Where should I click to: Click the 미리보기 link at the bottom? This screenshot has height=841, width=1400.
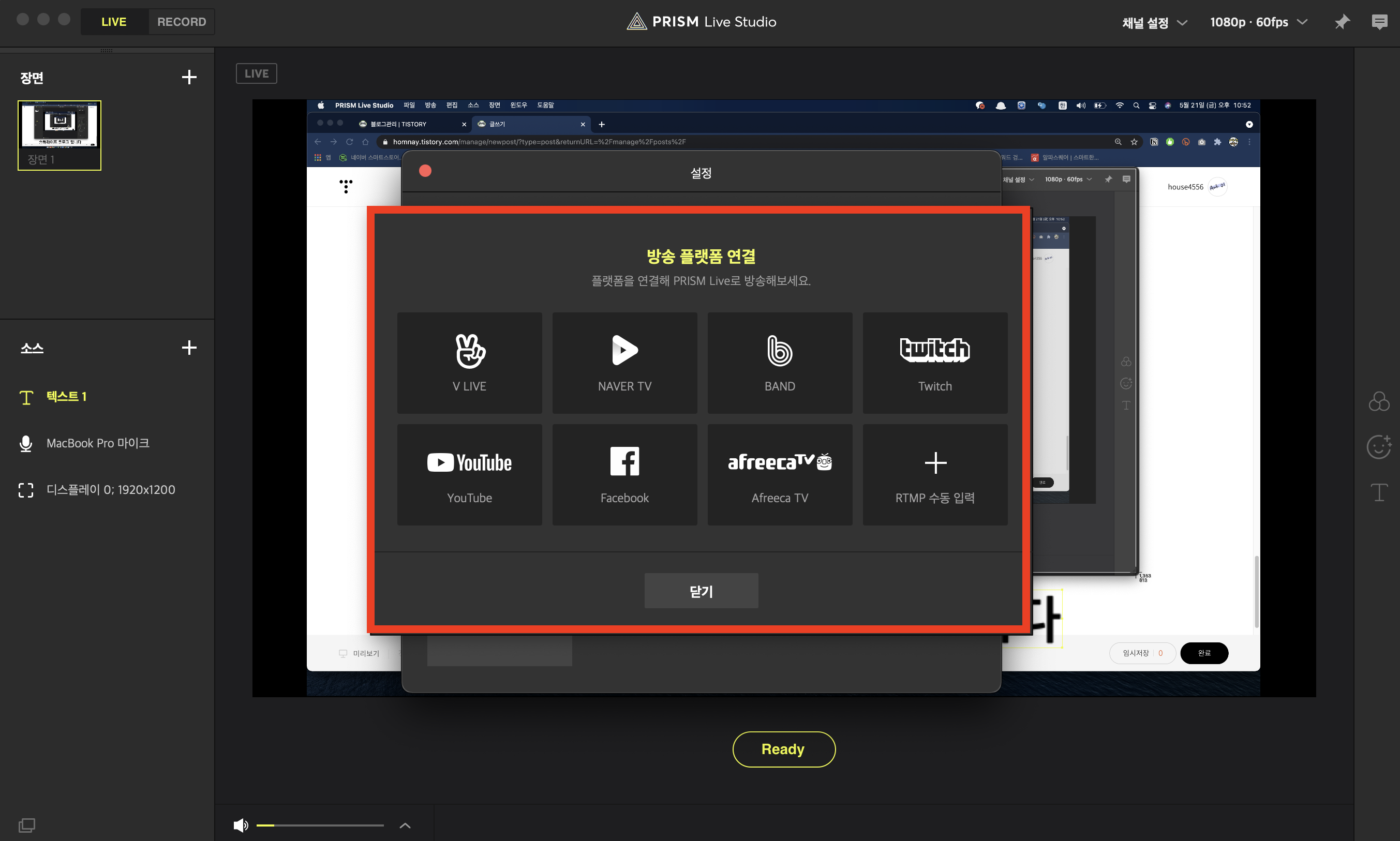click(x=360, y=653)
